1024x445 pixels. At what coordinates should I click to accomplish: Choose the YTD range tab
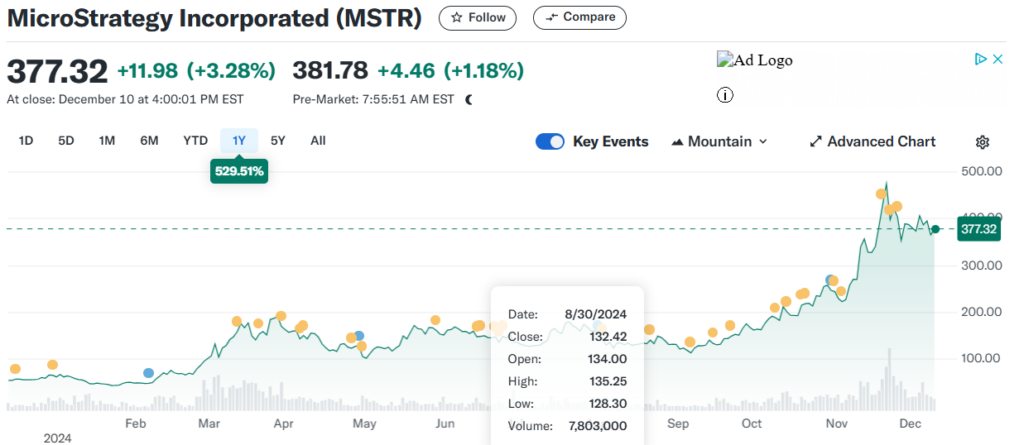(195, 140)
